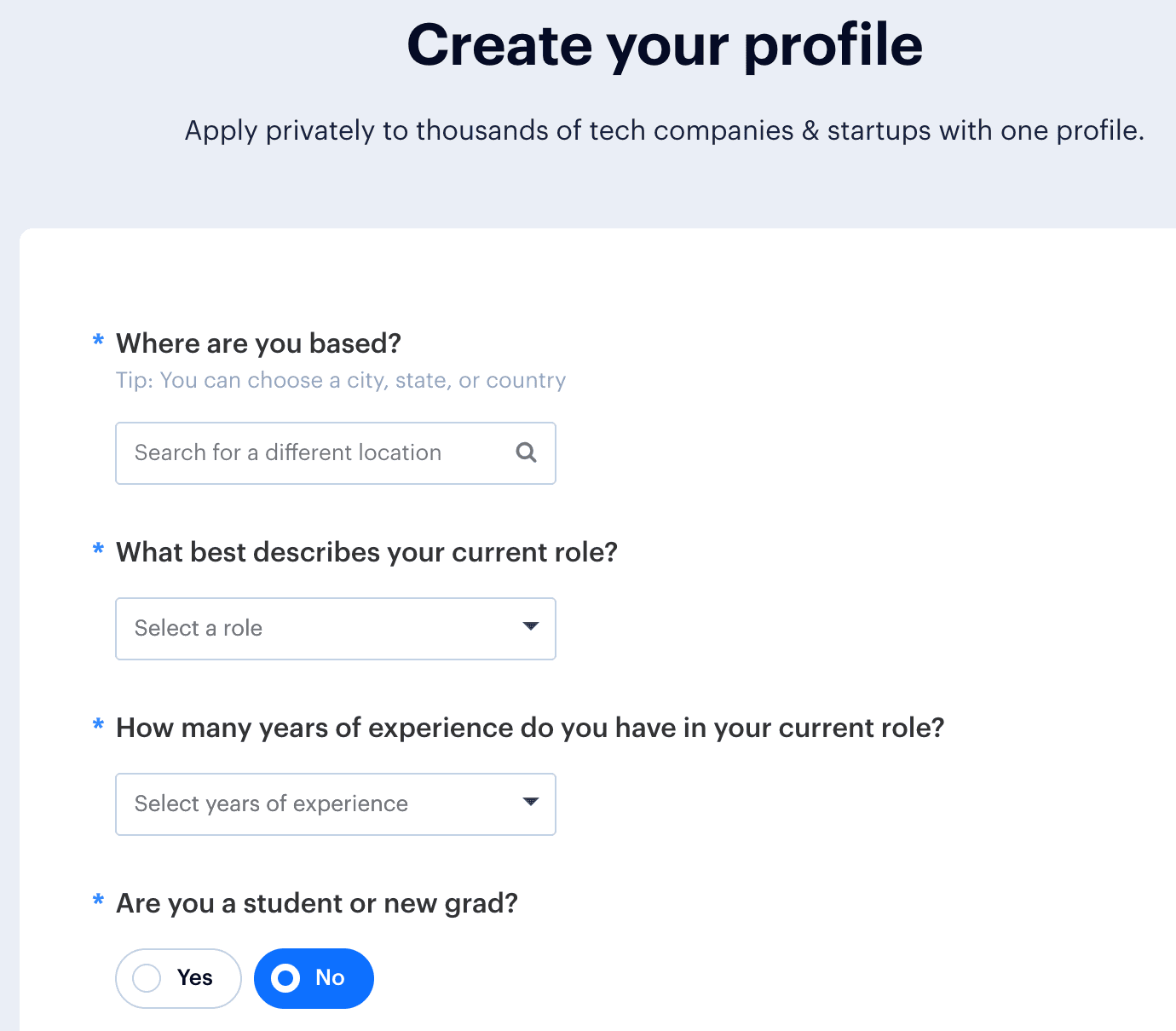Click "Are you a student or new grad?" label

coord(317,903)
